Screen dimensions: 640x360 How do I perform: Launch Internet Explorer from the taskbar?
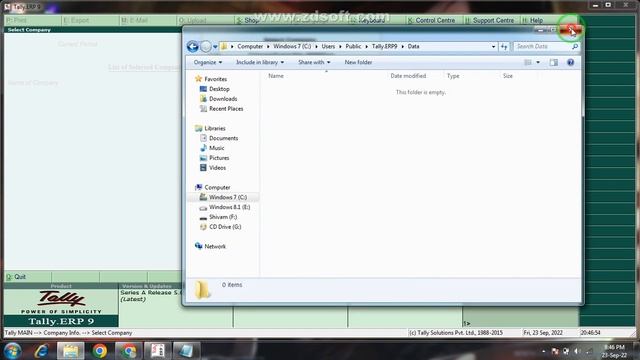pyautogui.click(x=42, y=351)
